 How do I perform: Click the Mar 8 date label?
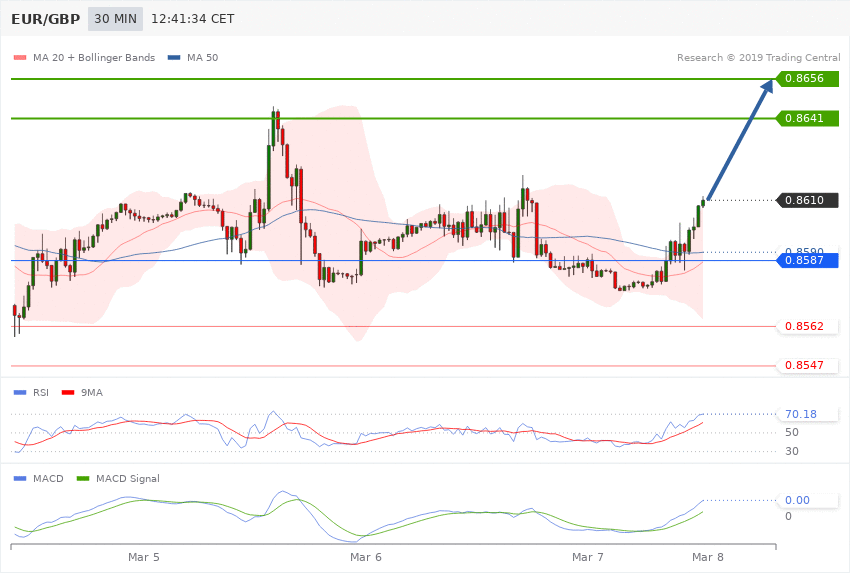click(707, 557)
